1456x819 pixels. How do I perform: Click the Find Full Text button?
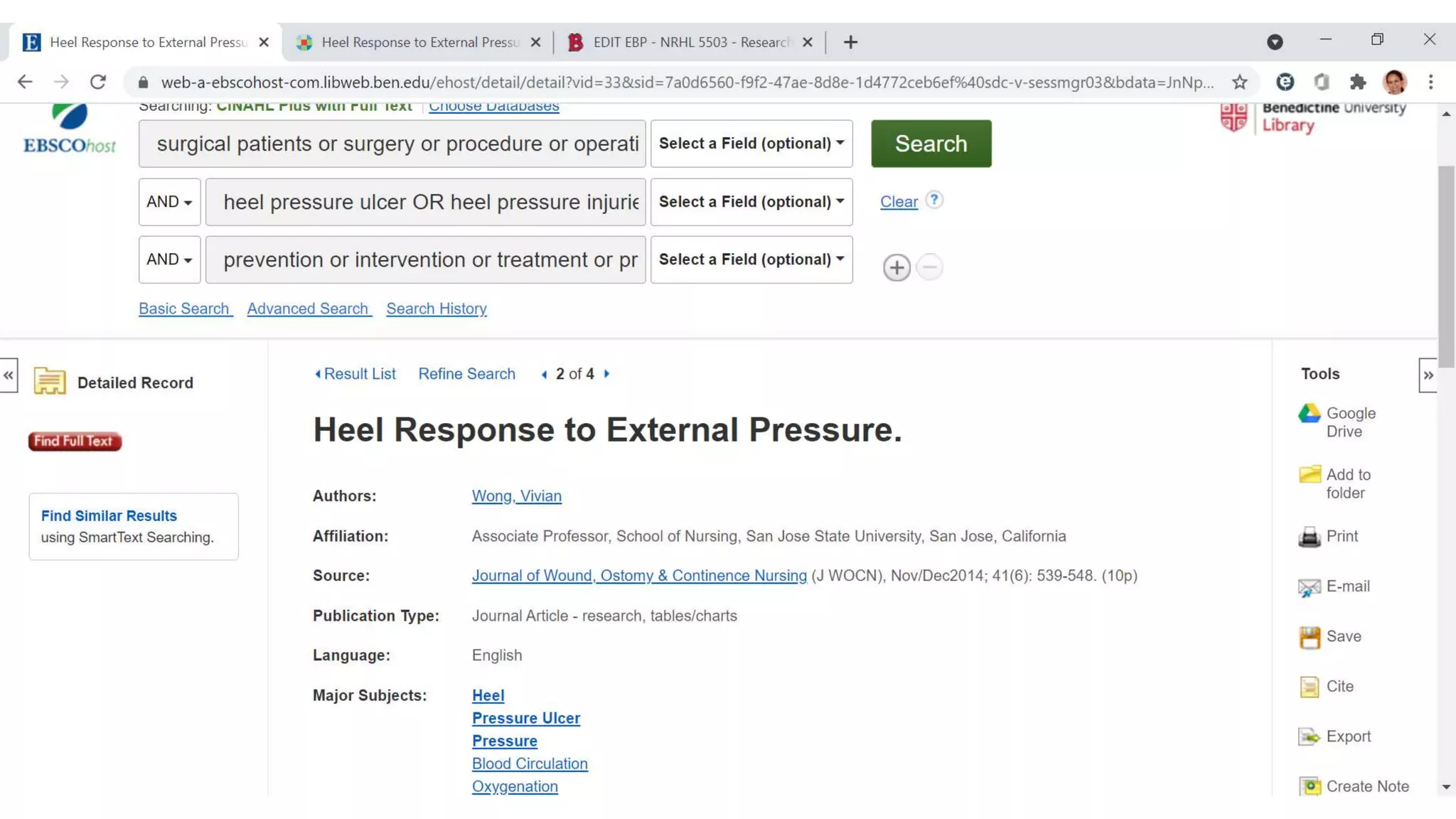coord(75,441)
